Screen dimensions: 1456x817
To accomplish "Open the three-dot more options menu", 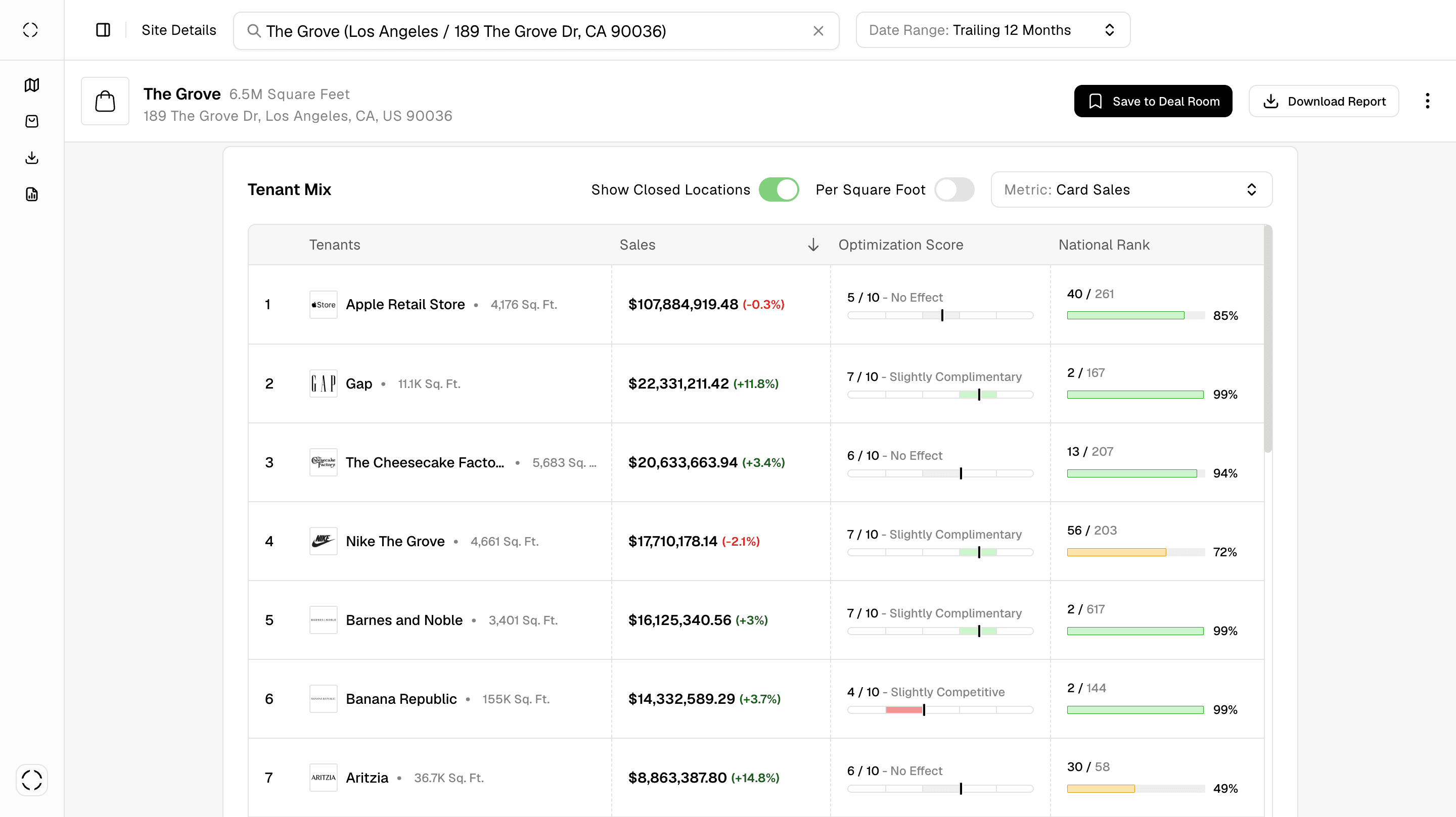I will [x=1427, y=101].
